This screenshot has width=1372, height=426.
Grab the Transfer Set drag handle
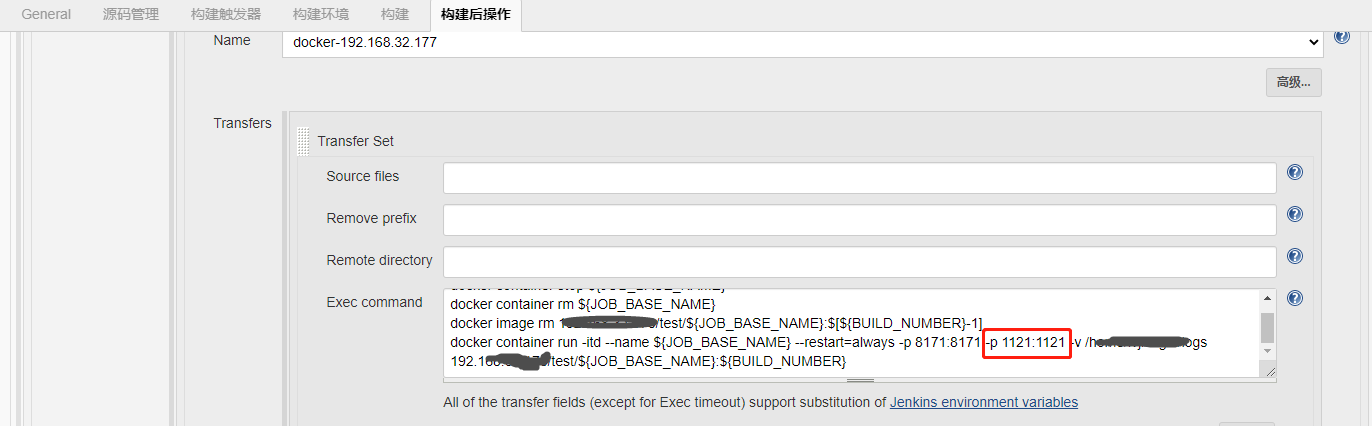pyautogui.click(x=303, y=141)
